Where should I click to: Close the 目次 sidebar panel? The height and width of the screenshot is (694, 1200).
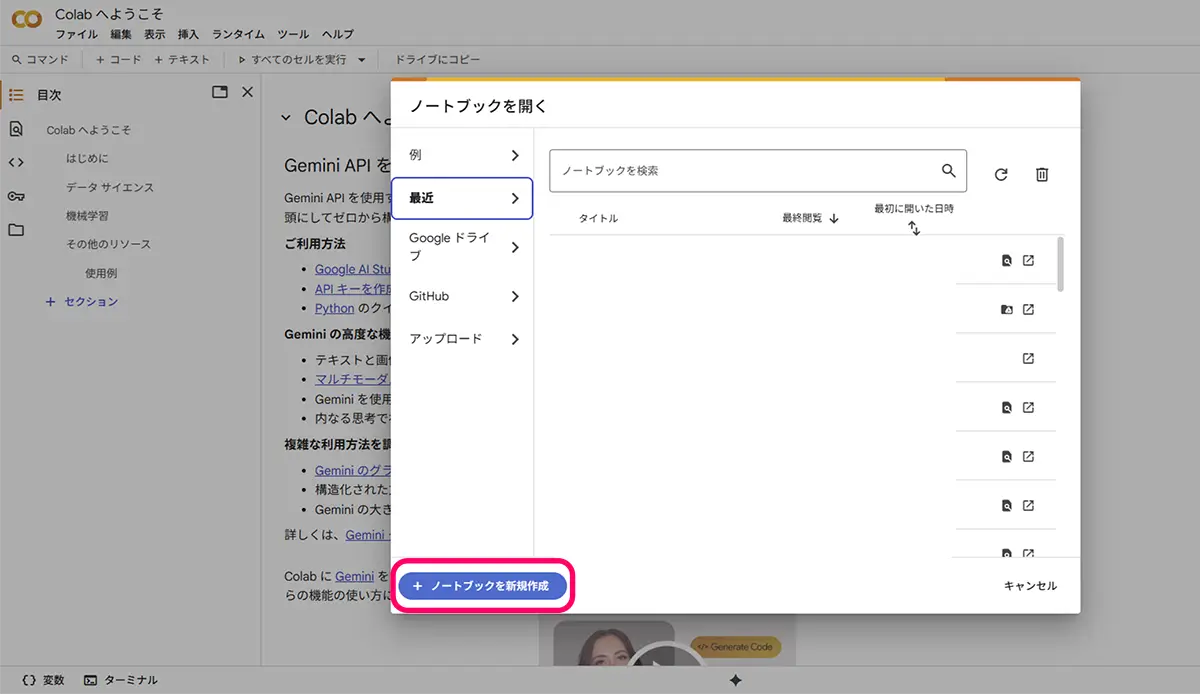pyautogui.click(x=248, y=92)
